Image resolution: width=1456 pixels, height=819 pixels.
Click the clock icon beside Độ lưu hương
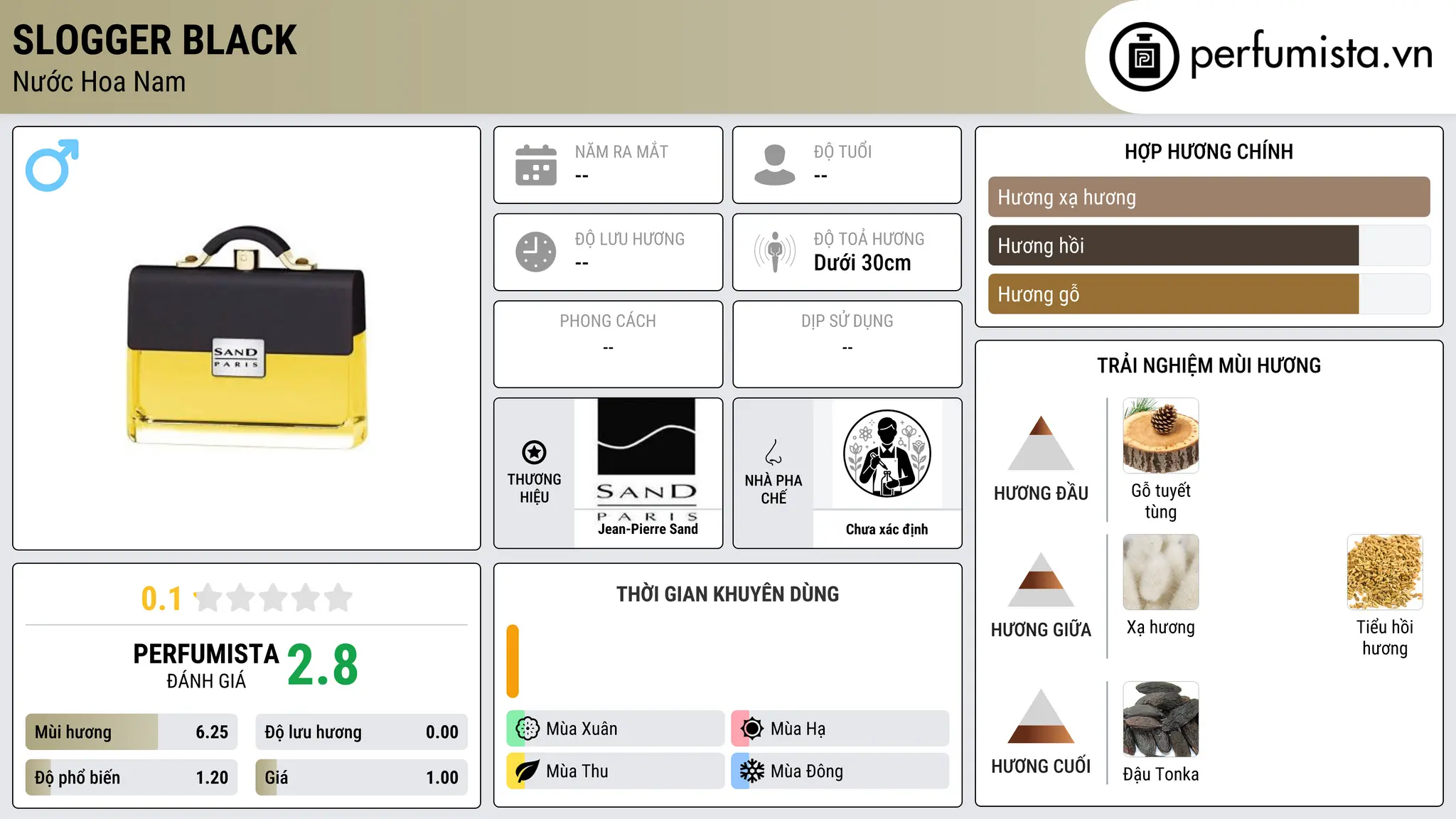pos(536,252)
